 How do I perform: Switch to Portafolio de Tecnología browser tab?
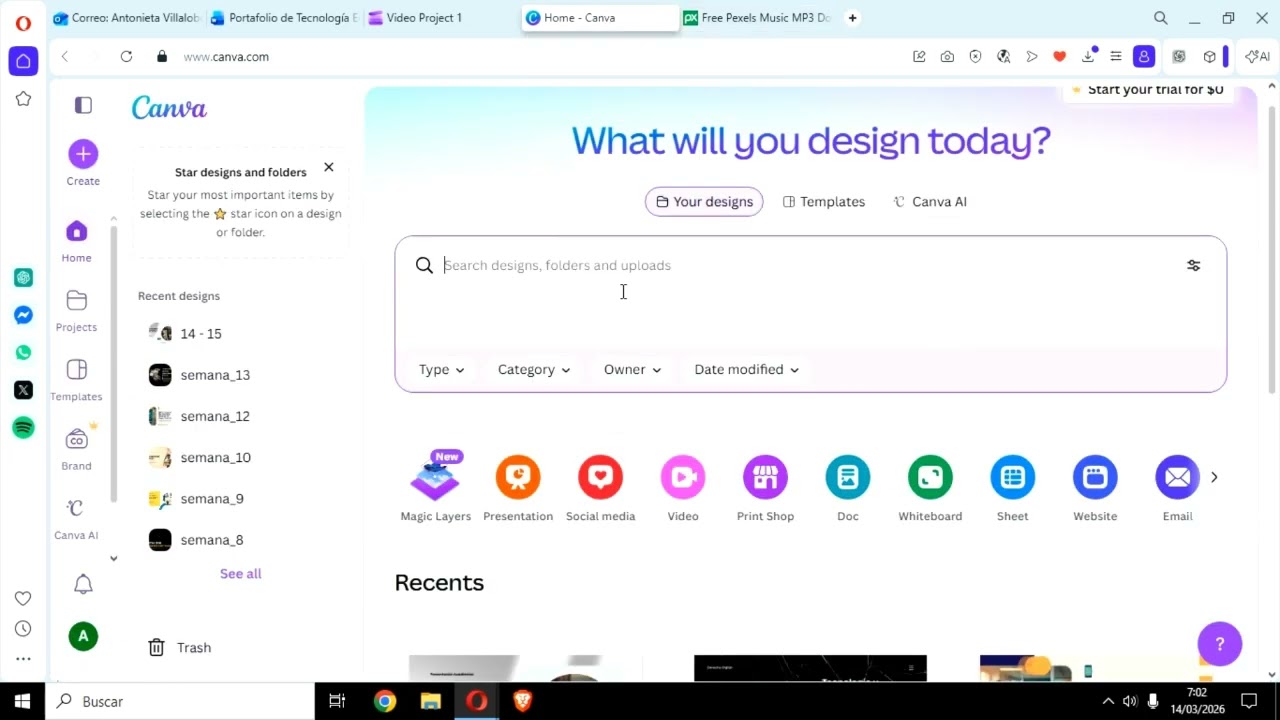click(x=284, y=18)
